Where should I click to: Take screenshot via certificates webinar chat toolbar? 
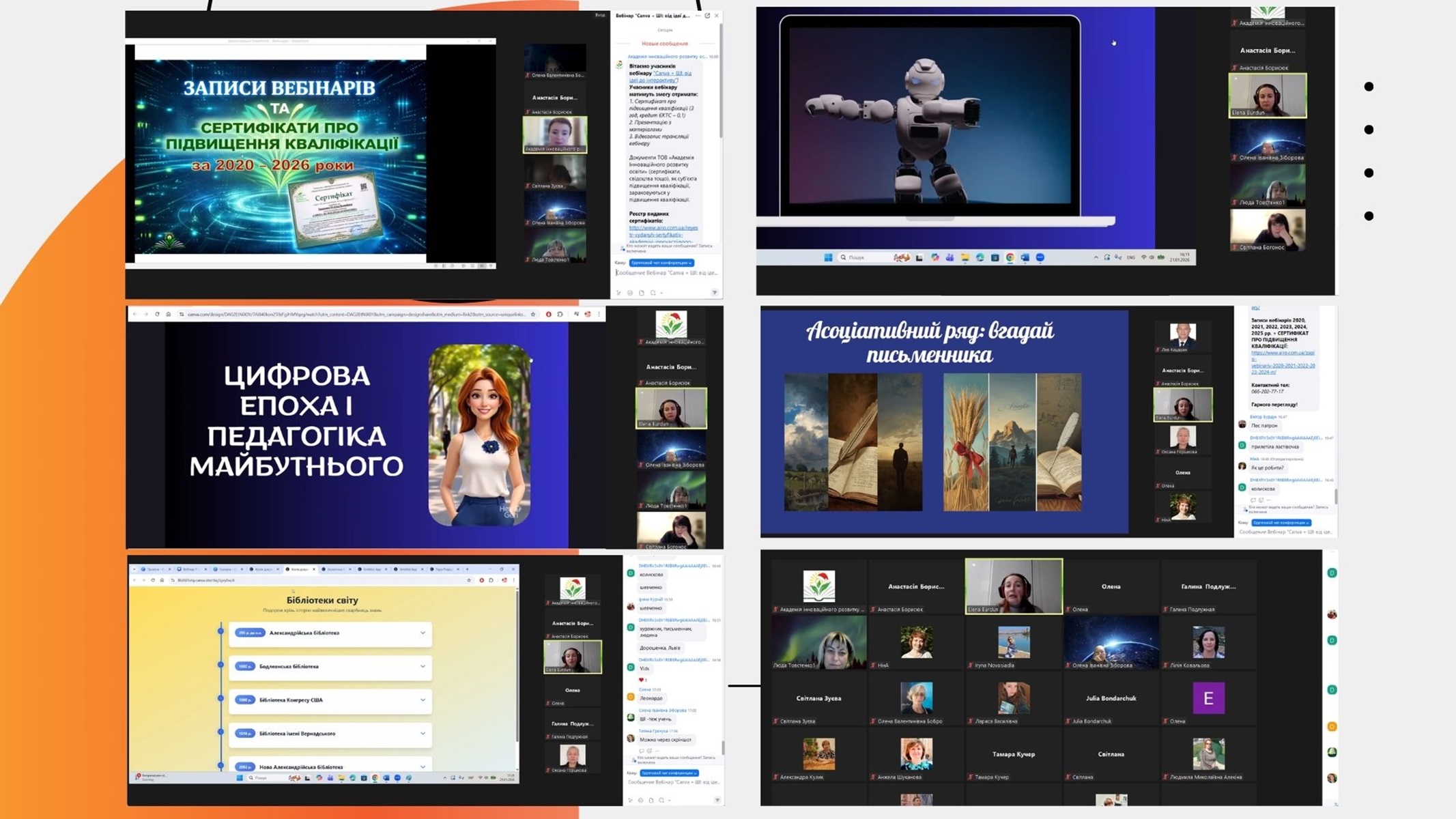pyautogui.click(x=654, y=293)
